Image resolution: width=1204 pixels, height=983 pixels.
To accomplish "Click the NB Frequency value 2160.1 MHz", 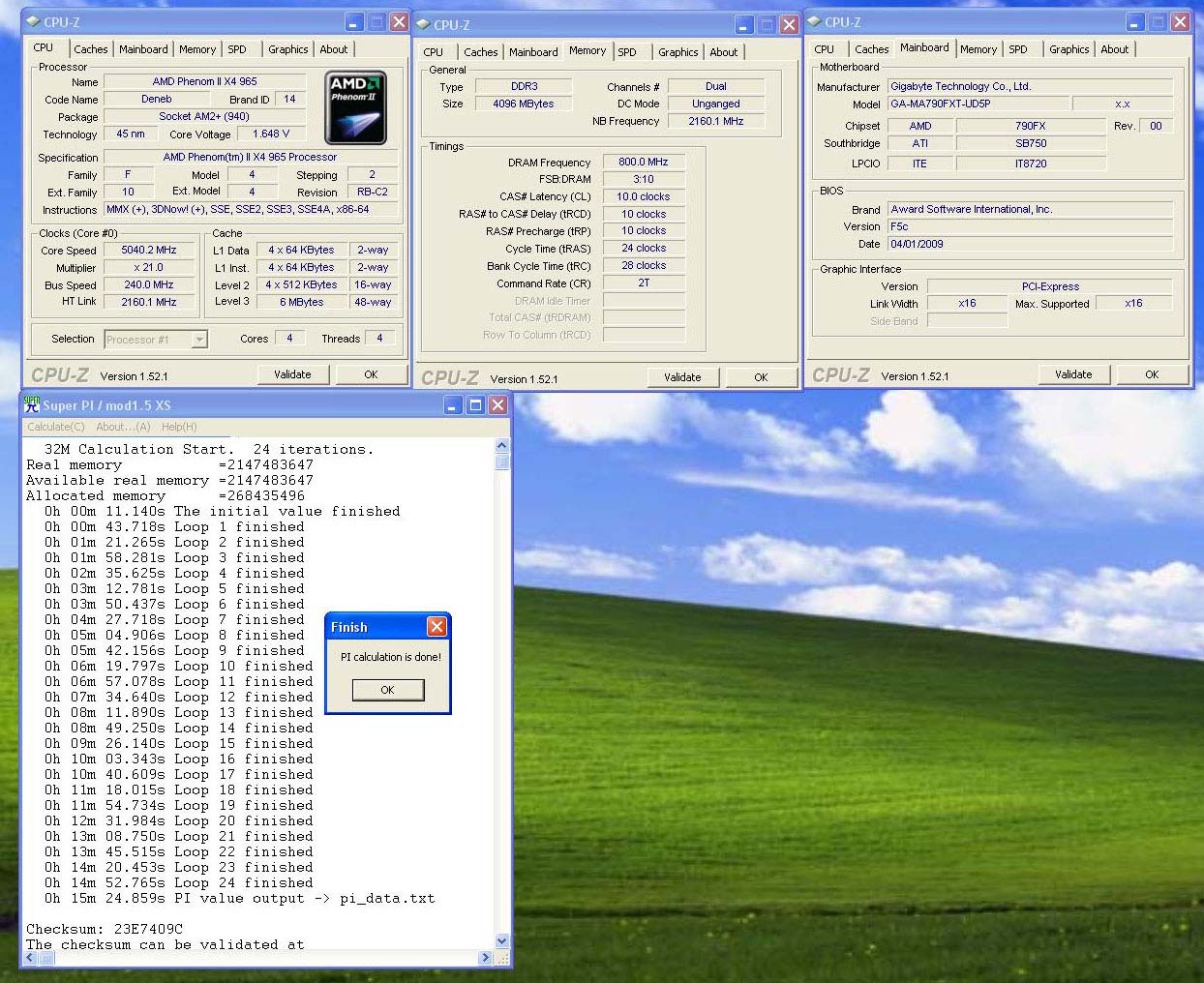I will click(x=716, y=121).
